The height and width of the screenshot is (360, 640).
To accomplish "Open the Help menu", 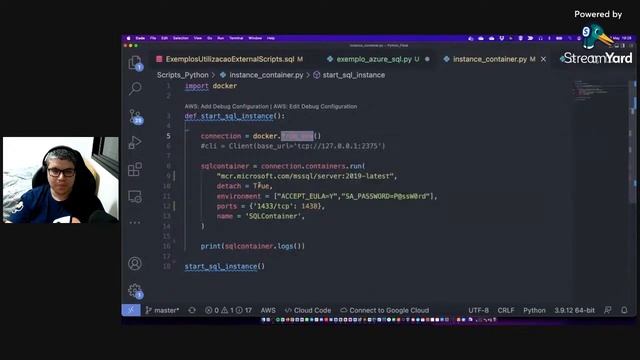I will (271, 38).
